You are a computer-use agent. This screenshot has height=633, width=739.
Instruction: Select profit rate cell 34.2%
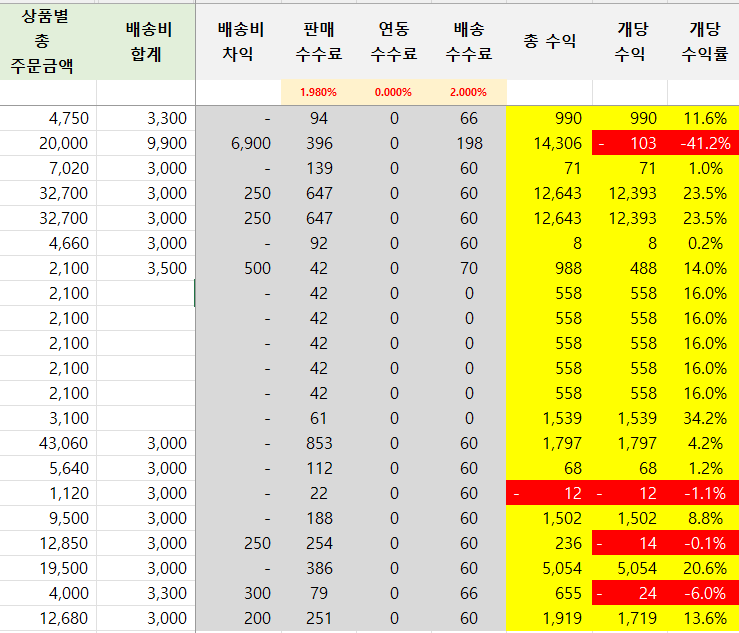[704, 418]
